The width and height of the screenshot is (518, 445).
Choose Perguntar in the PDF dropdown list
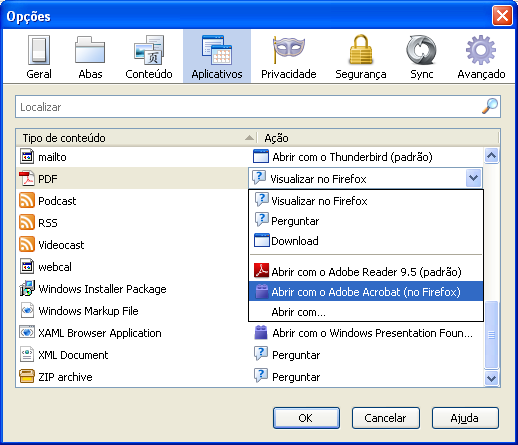click(366, 221)
